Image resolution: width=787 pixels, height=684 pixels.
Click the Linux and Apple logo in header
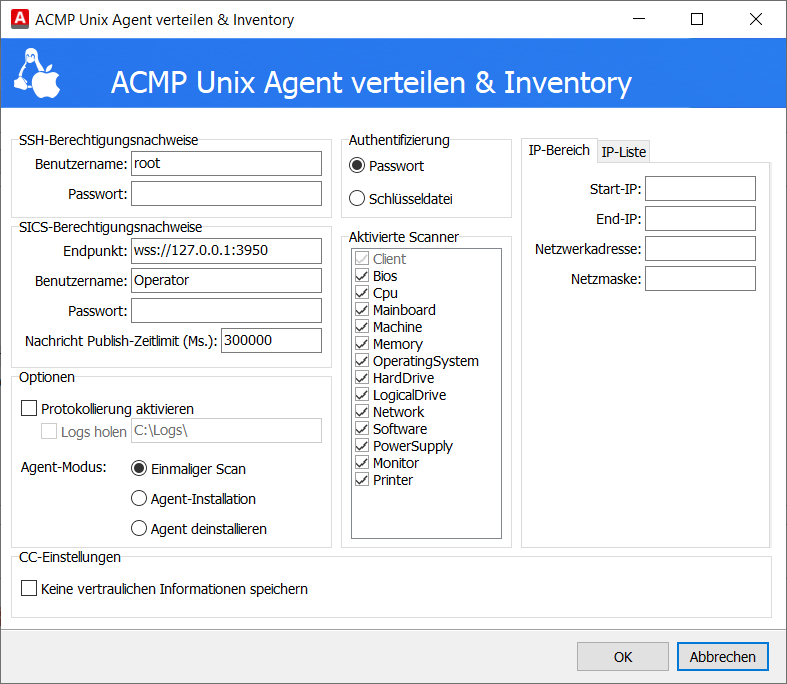37,73
